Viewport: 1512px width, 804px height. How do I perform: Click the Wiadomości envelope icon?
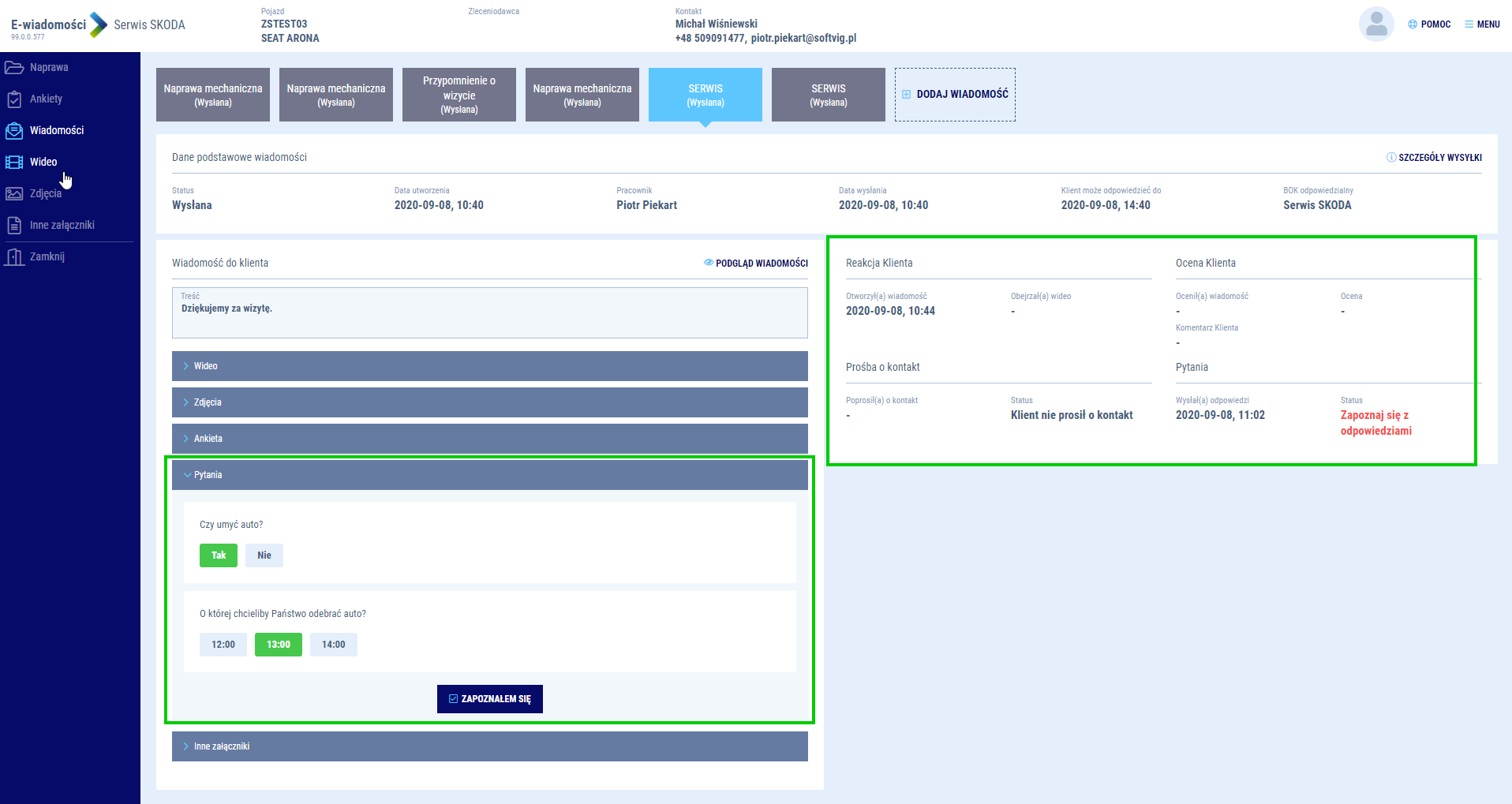point(14,131)
